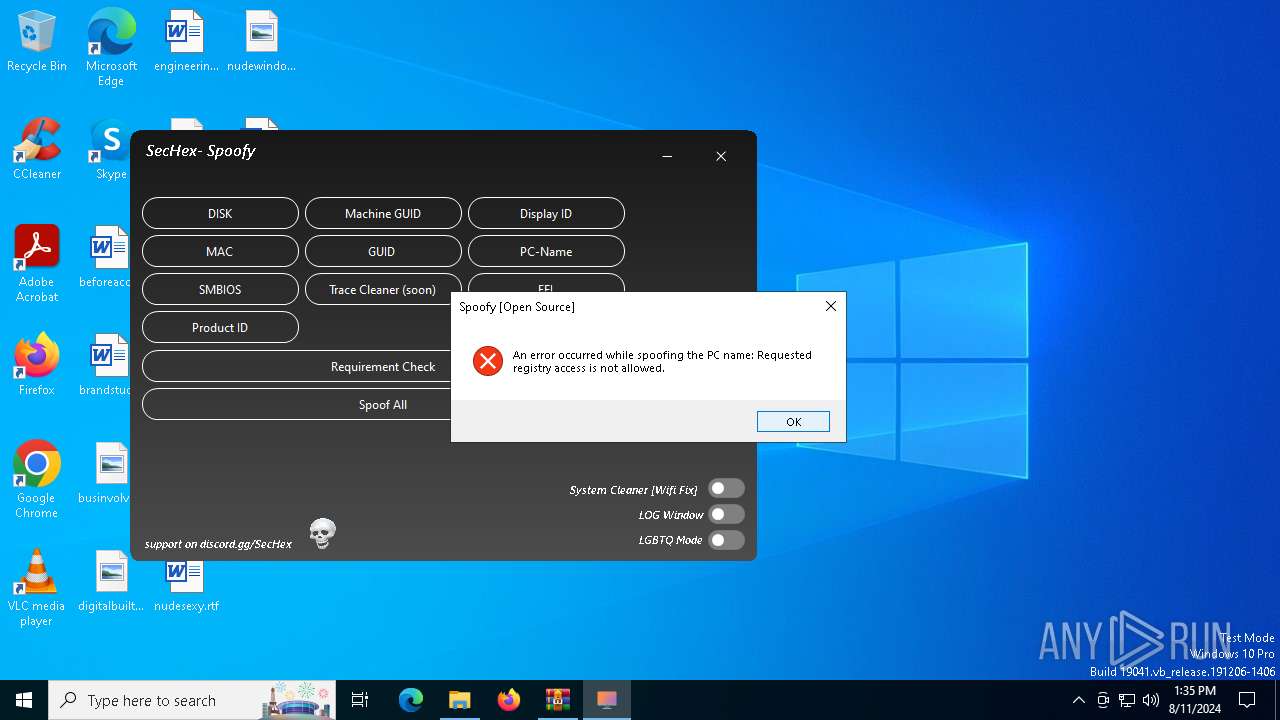Close the SecHex Spoofy window
Image resolution: width=1280 pixels, height=720 pixels.
coord(721,156)
